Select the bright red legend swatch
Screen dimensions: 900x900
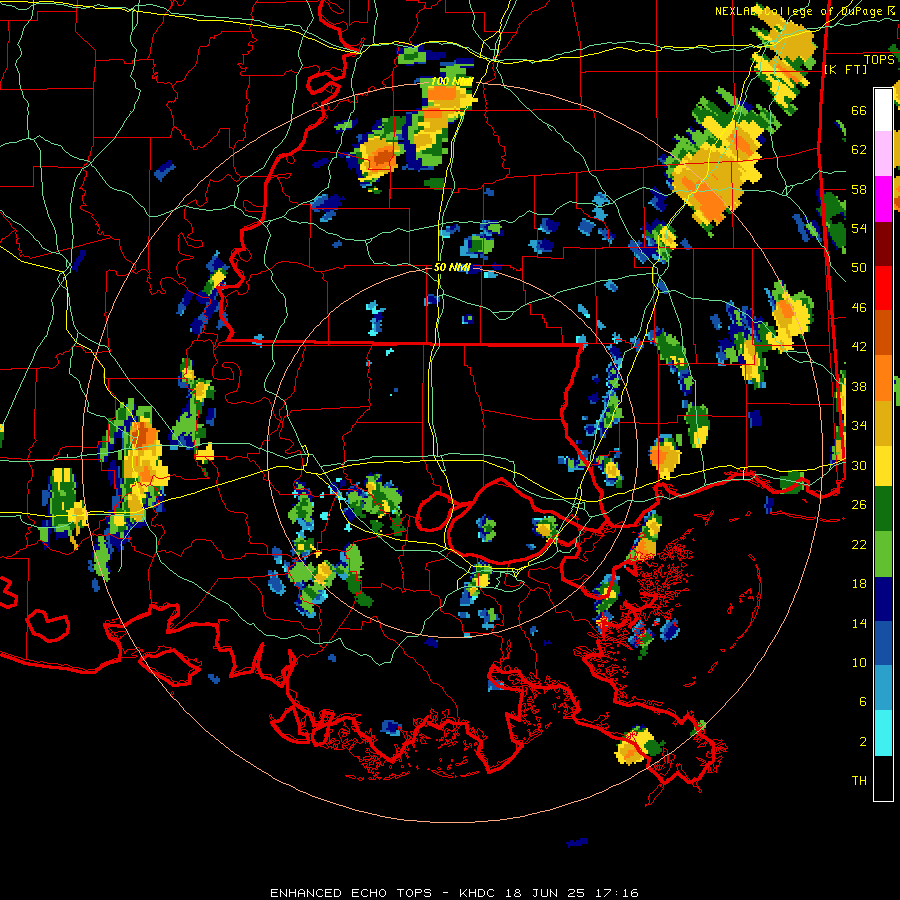tap(883, 288)
